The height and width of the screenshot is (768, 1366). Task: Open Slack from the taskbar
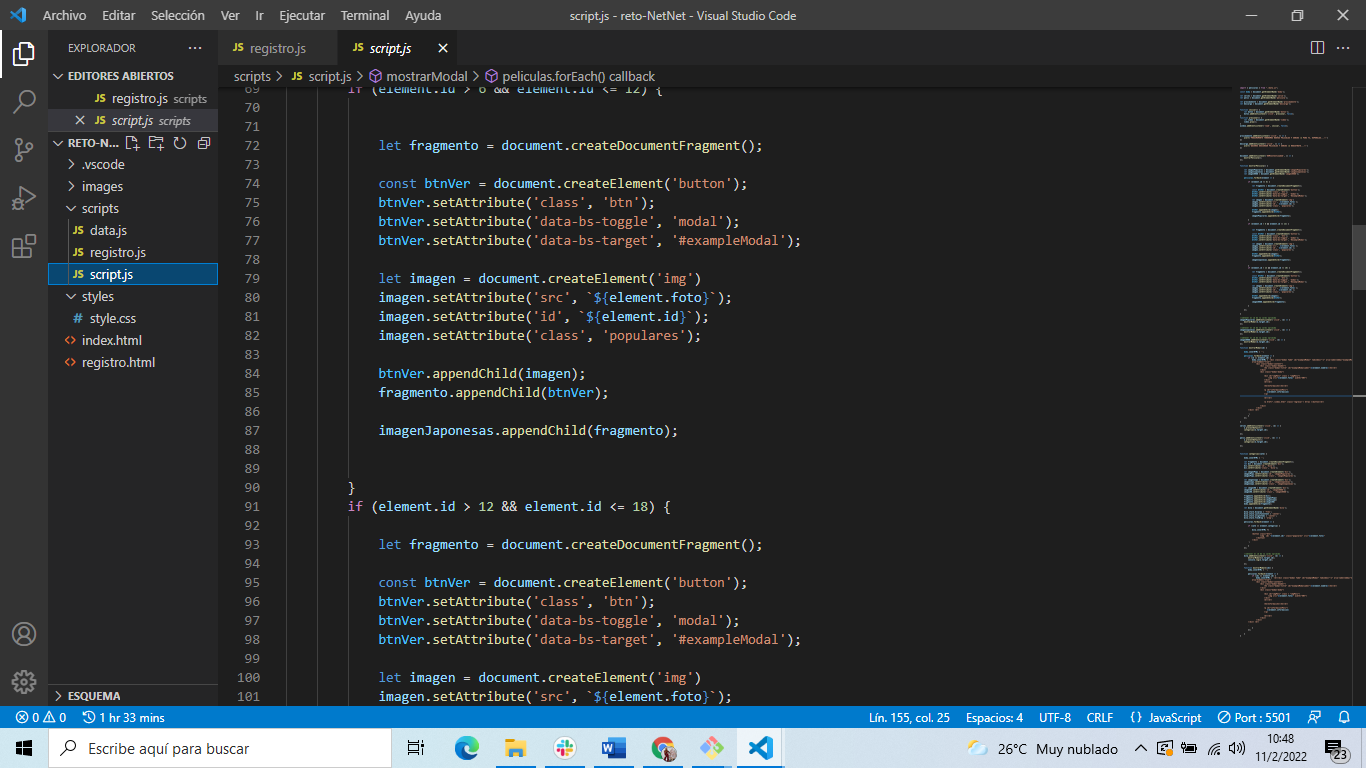(564, 748)
